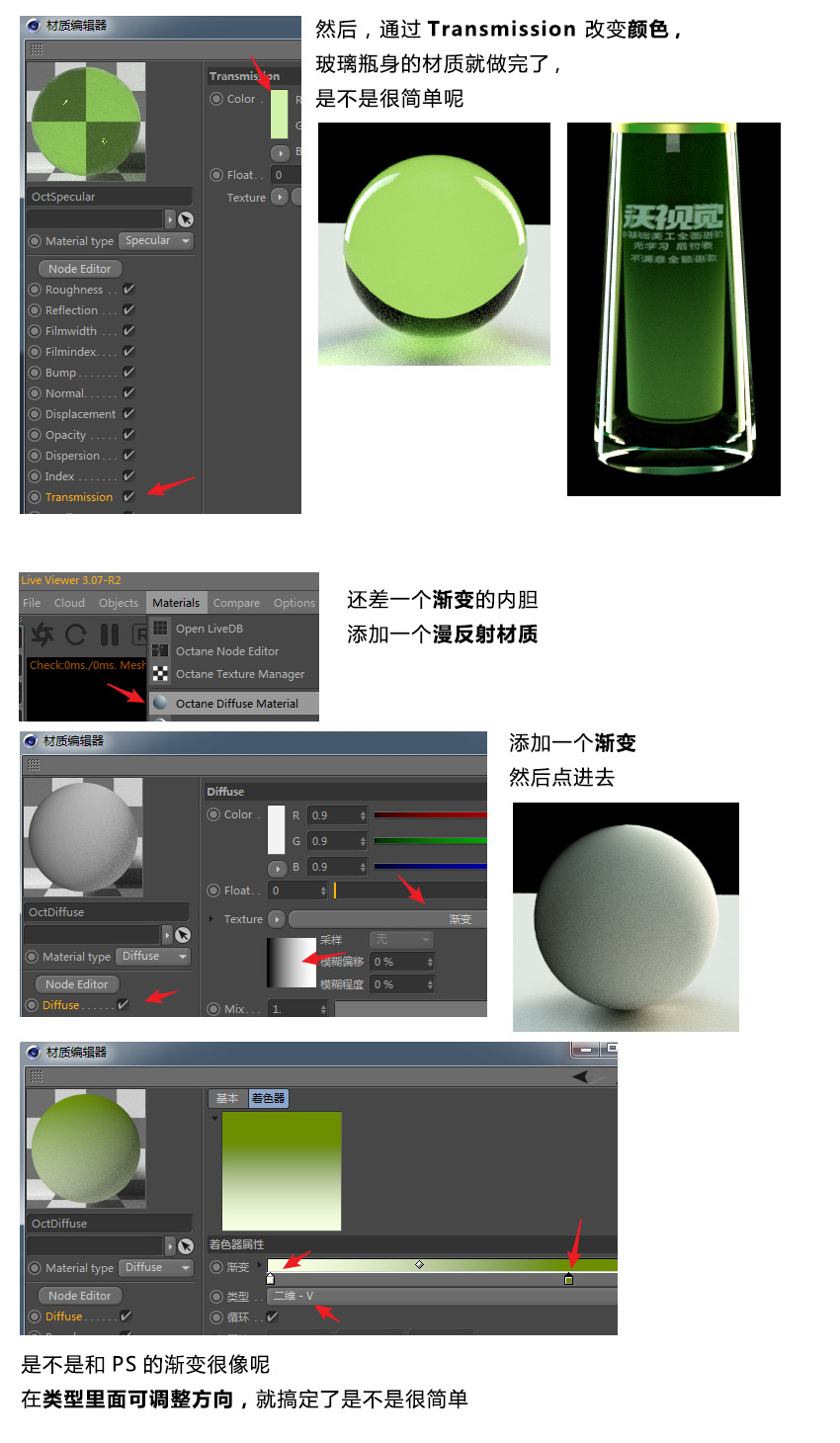Image resolution: width=840 pixels, height=1443 pixels.
Task: Click the Octane Node Editor icon
Action: [160, 650]
